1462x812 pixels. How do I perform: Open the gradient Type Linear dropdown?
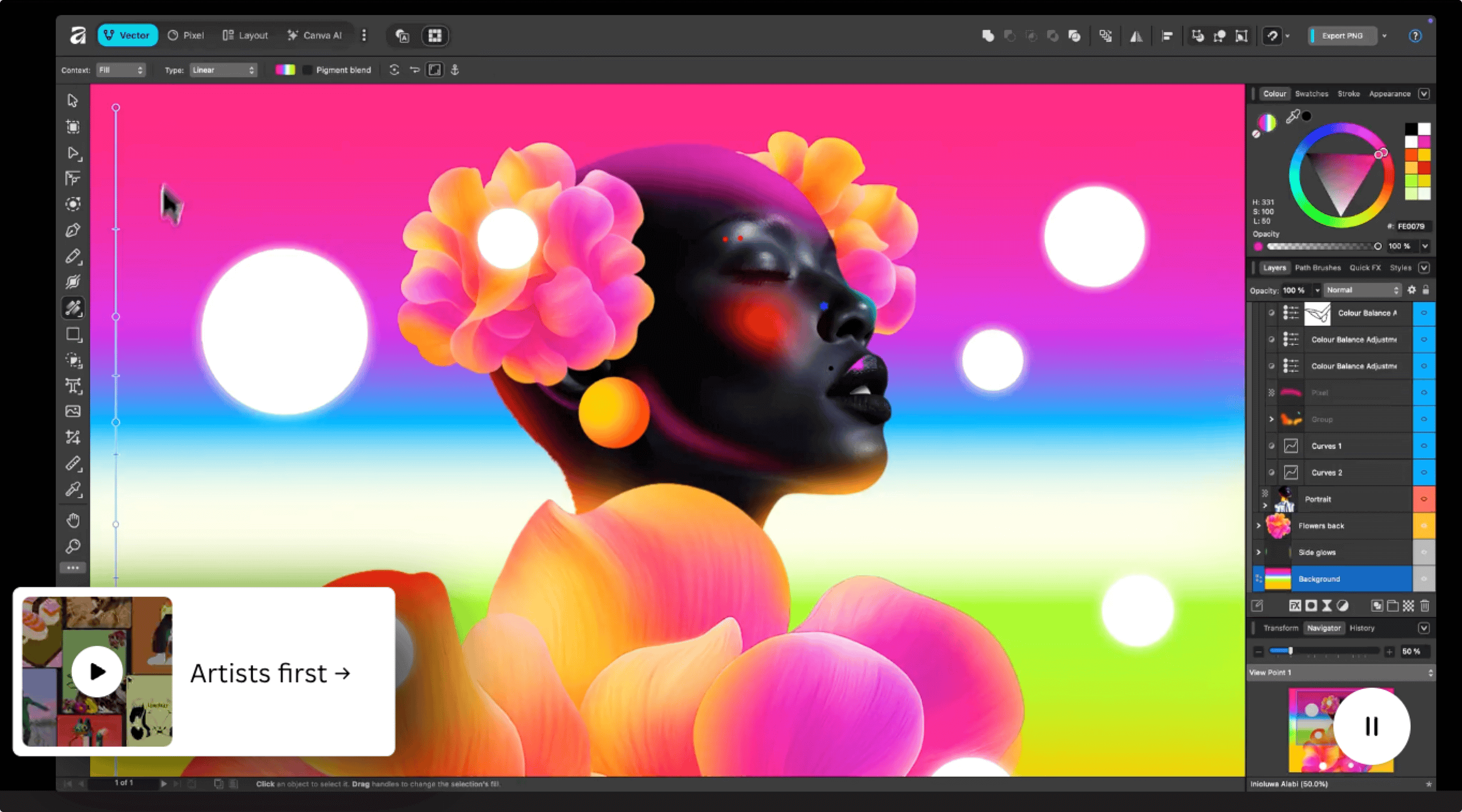[223, 70]
